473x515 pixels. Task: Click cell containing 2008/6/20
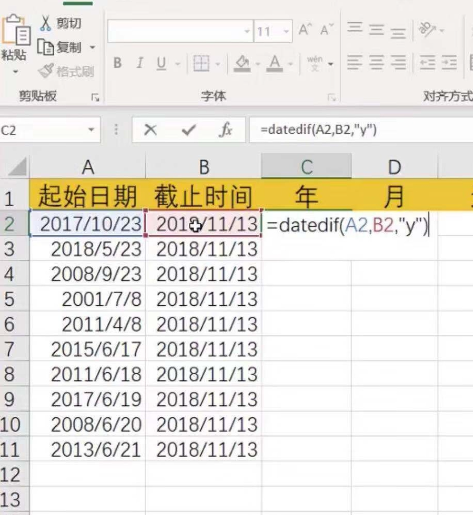pos(88,424)
